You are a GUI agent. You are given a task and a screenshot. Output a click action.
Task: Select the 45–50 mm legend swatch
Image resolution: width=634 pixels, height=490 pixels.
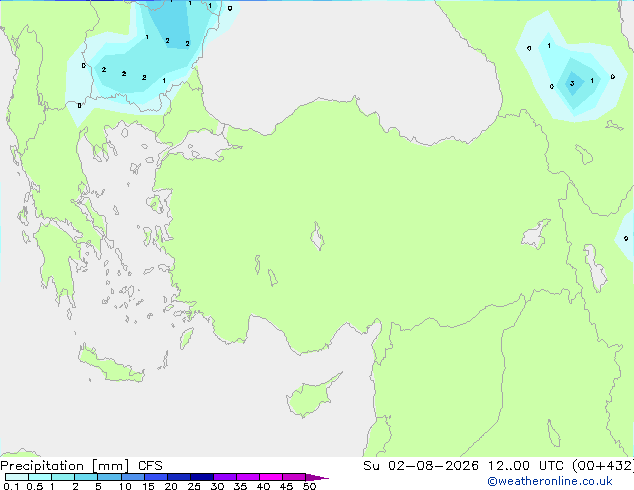coord(294,477)
